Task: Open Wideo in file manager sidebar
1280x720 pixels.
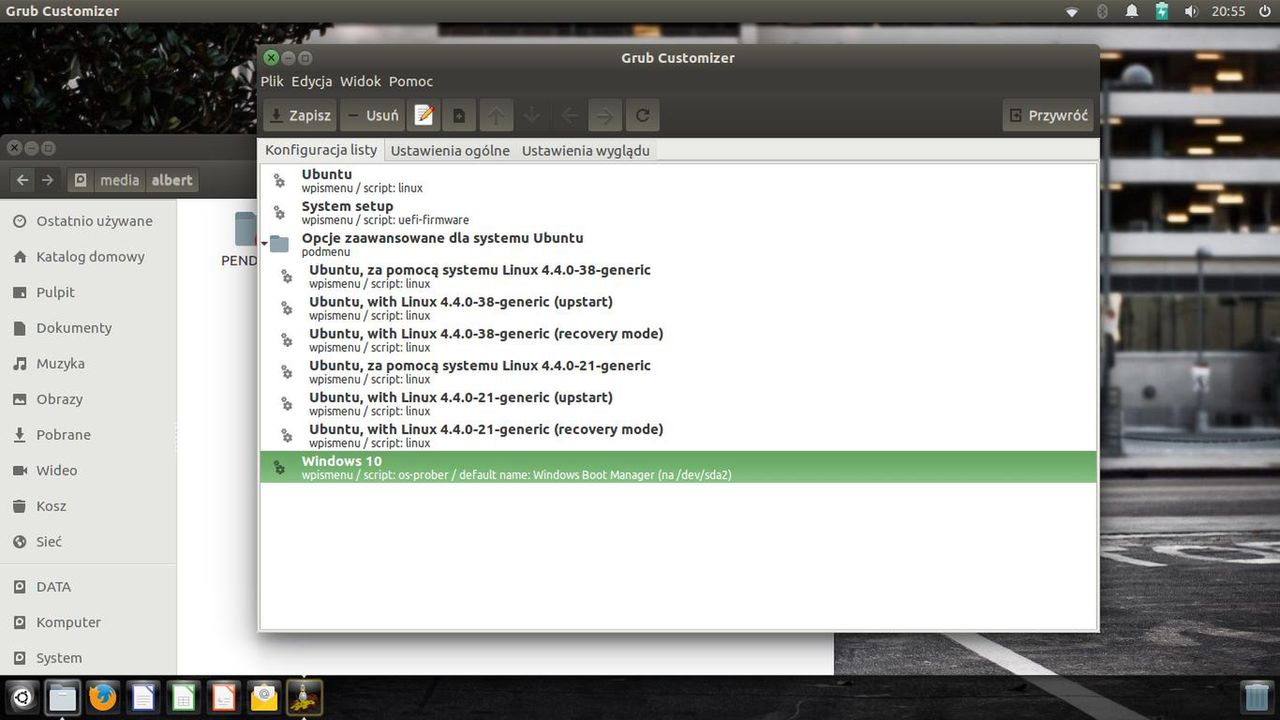Action: 88,470
